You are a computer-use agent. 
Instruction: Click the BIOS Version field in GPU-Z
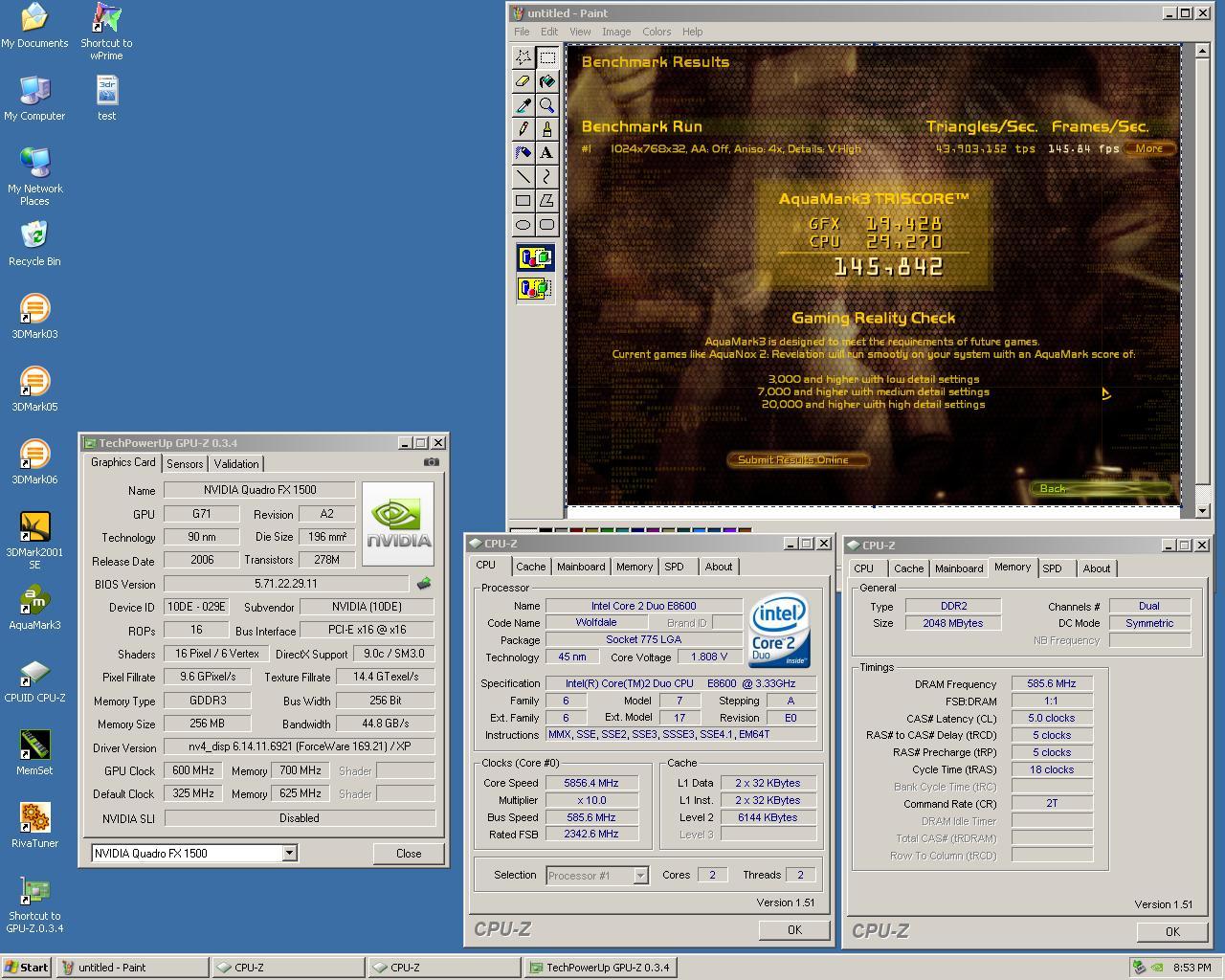coord(286,583)
